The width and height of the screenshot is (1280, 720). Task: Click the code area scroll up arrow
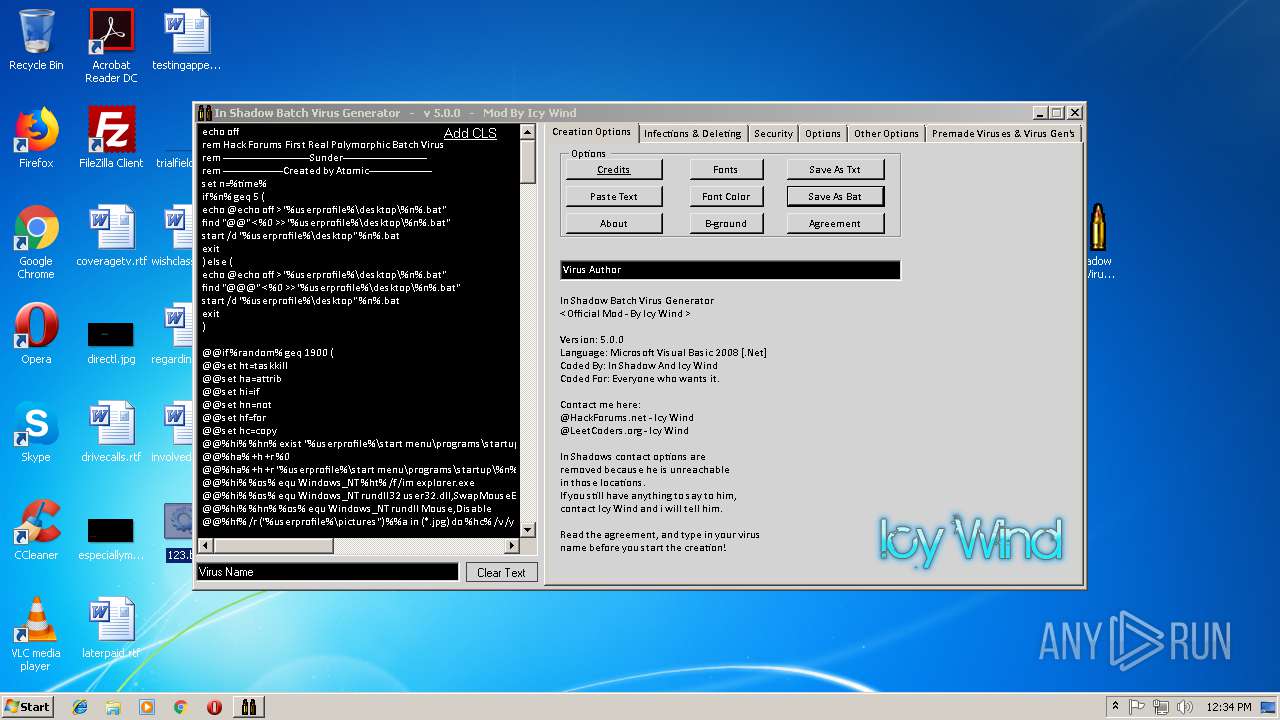(x=528, y=133)
